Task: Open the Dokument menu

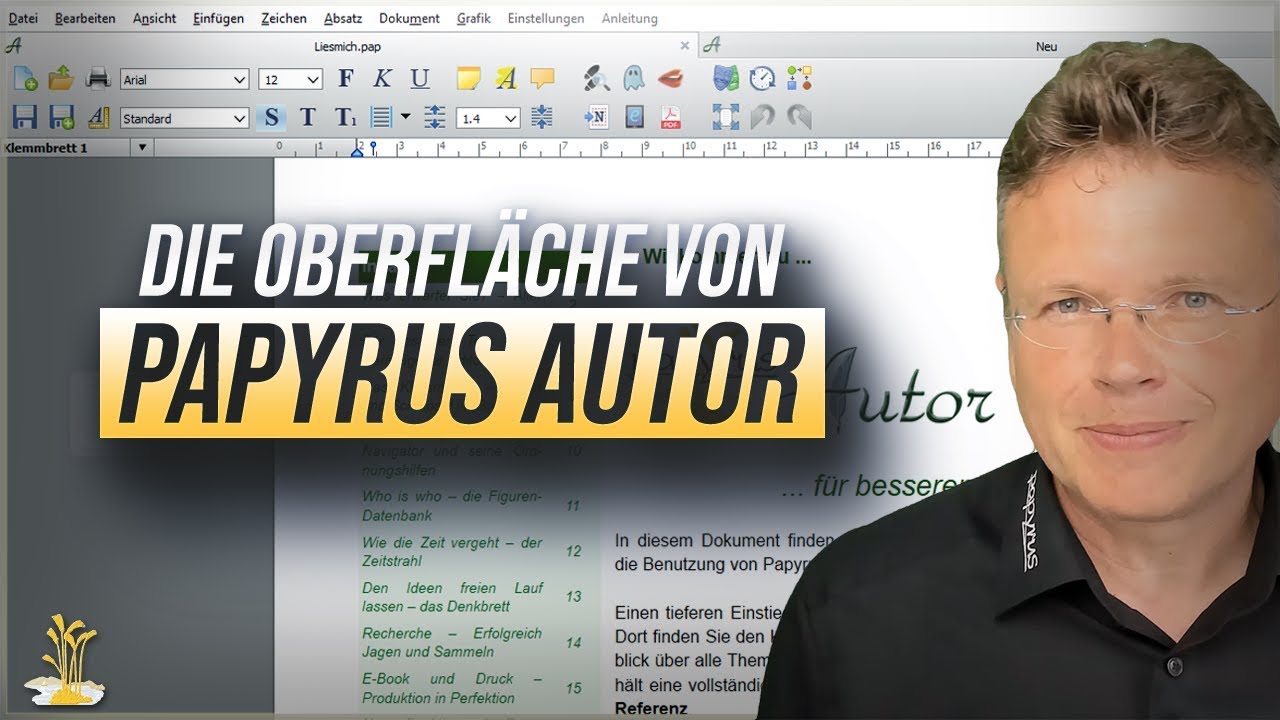Action: (409, 18)
